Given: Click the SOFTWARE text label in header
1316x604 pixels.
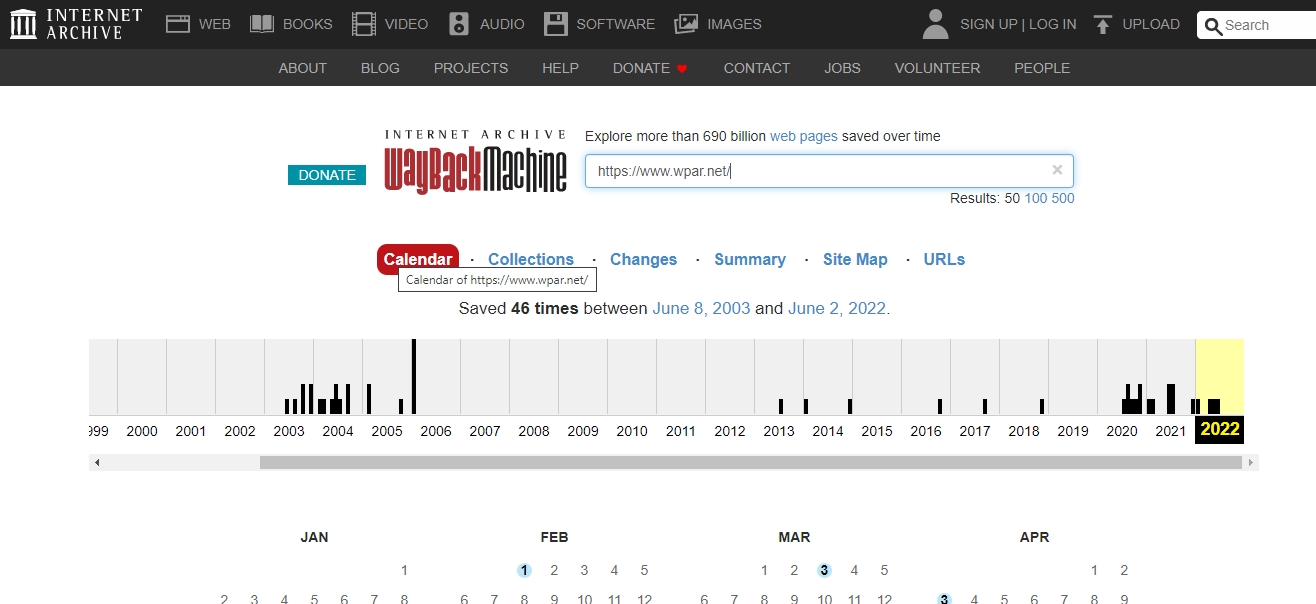Looking at the screenshot, I should click(616, 24).
